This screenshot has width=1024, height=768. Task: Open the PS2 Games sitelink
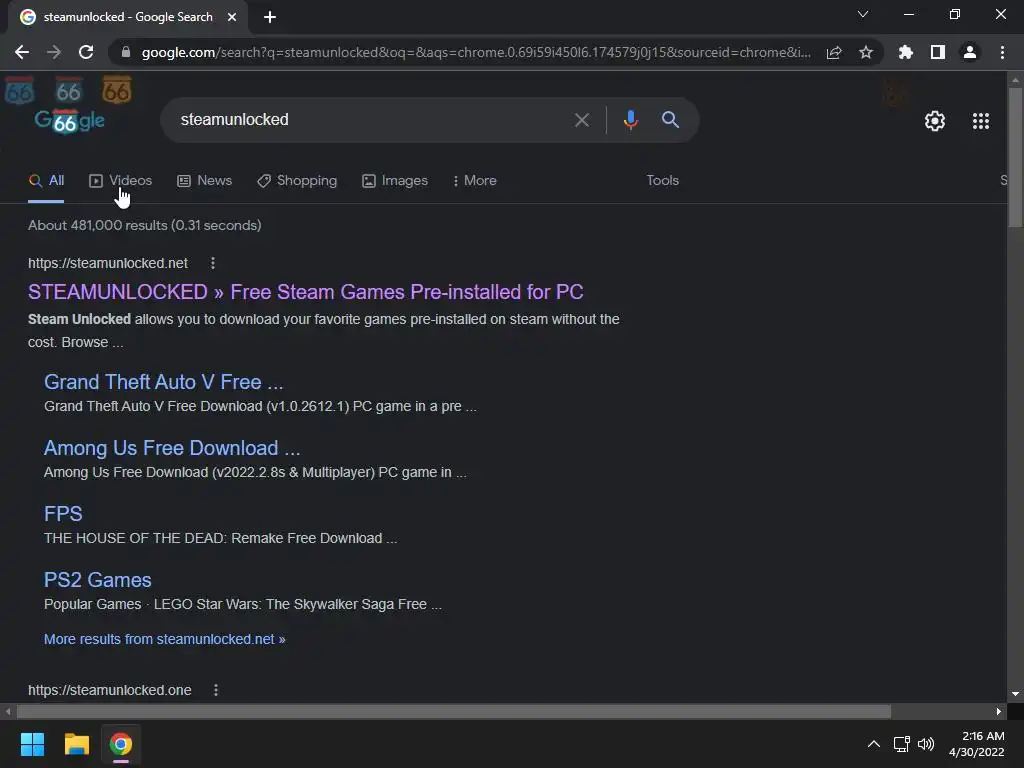coord(97,580)
